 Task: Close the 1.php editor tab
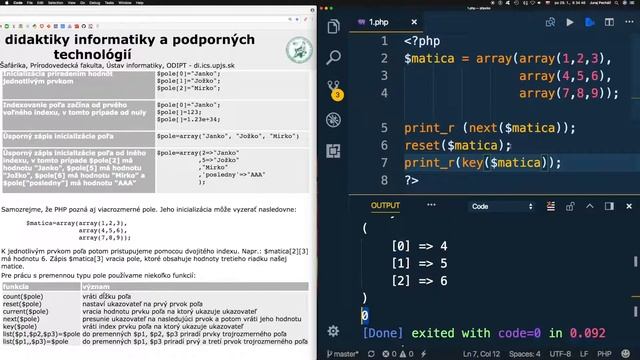[414, 22]
